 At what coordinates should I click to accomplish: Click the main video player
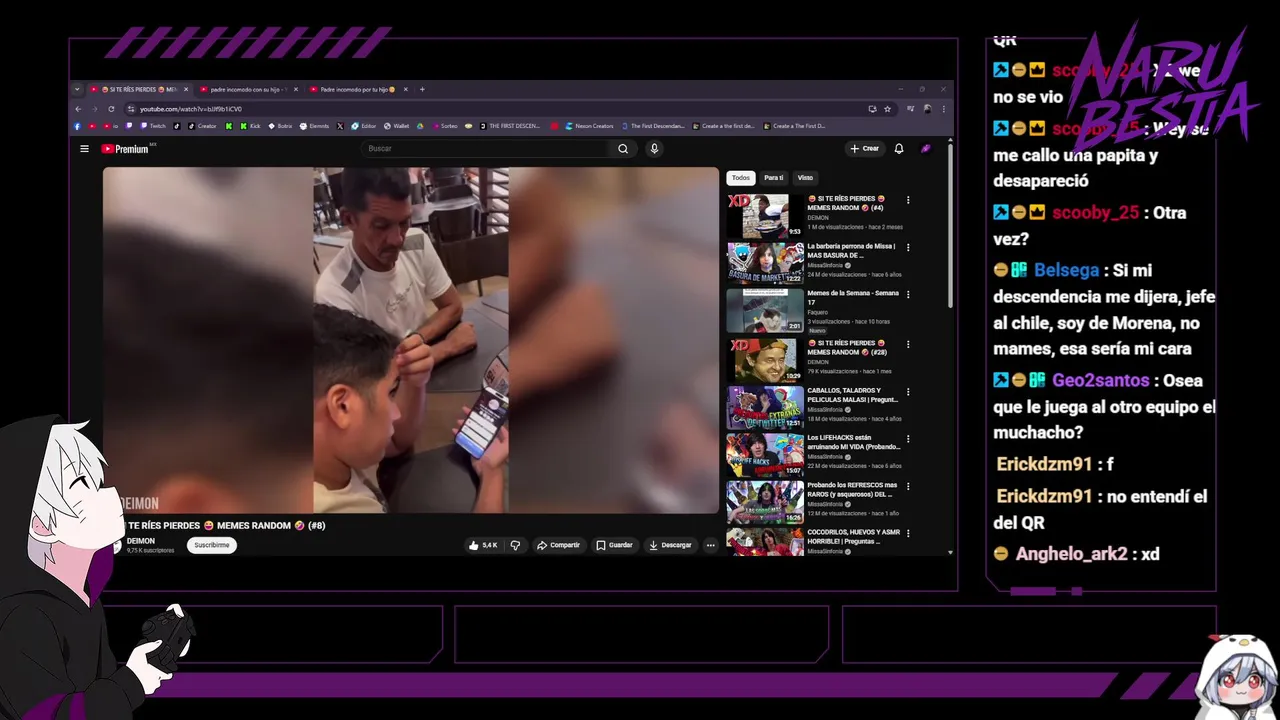411,340
